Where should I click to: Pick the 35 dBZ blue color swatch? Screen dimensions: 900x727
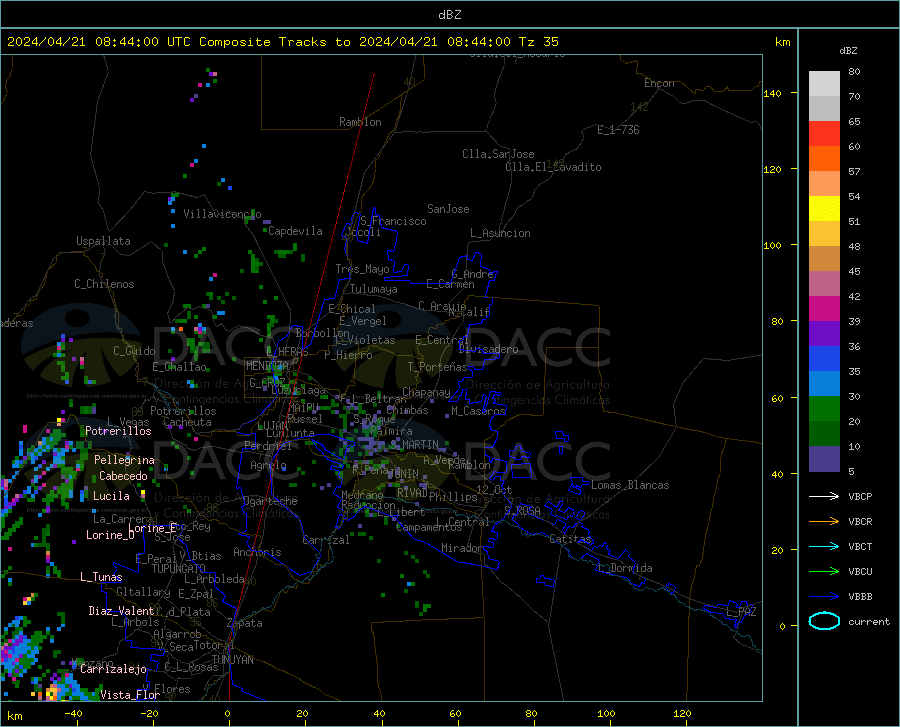[824, 359]
